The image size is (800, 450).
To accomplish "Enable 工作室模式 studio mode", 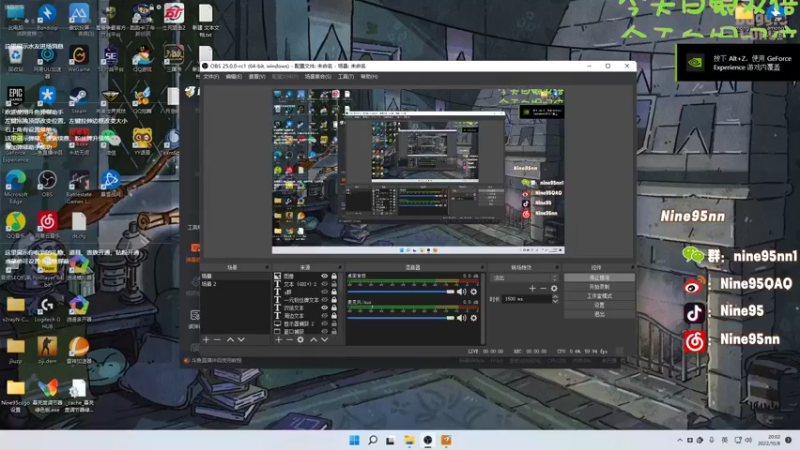I will click(x=599, y=296).
